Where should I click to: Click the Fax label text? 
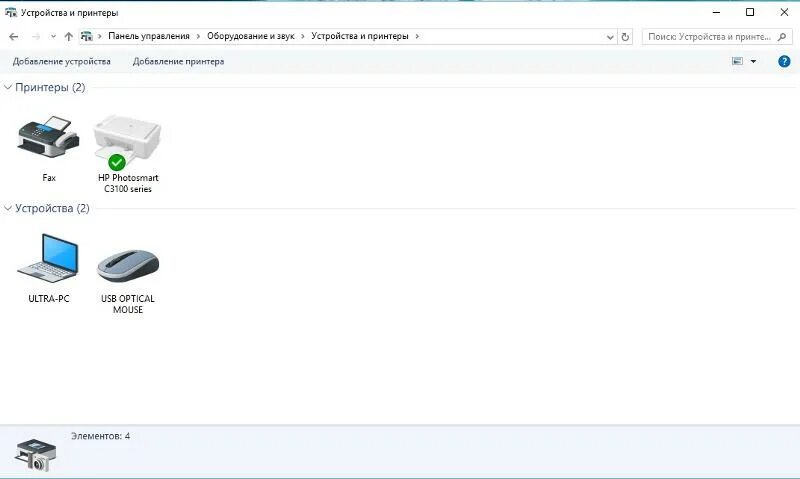point(49,178)
